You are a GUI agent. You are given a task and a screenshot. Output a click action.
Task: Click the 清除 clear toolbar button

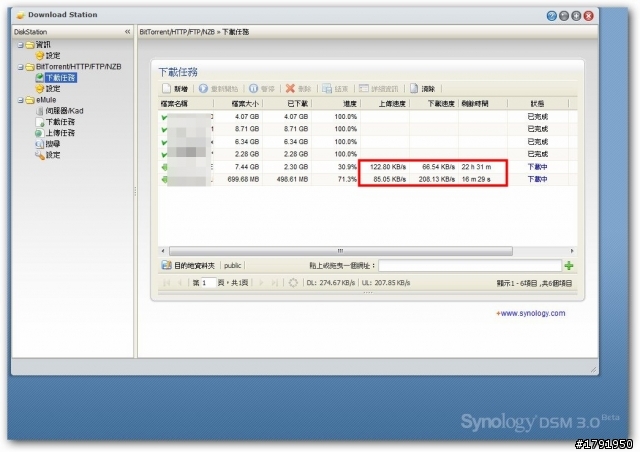coord(423,89)
